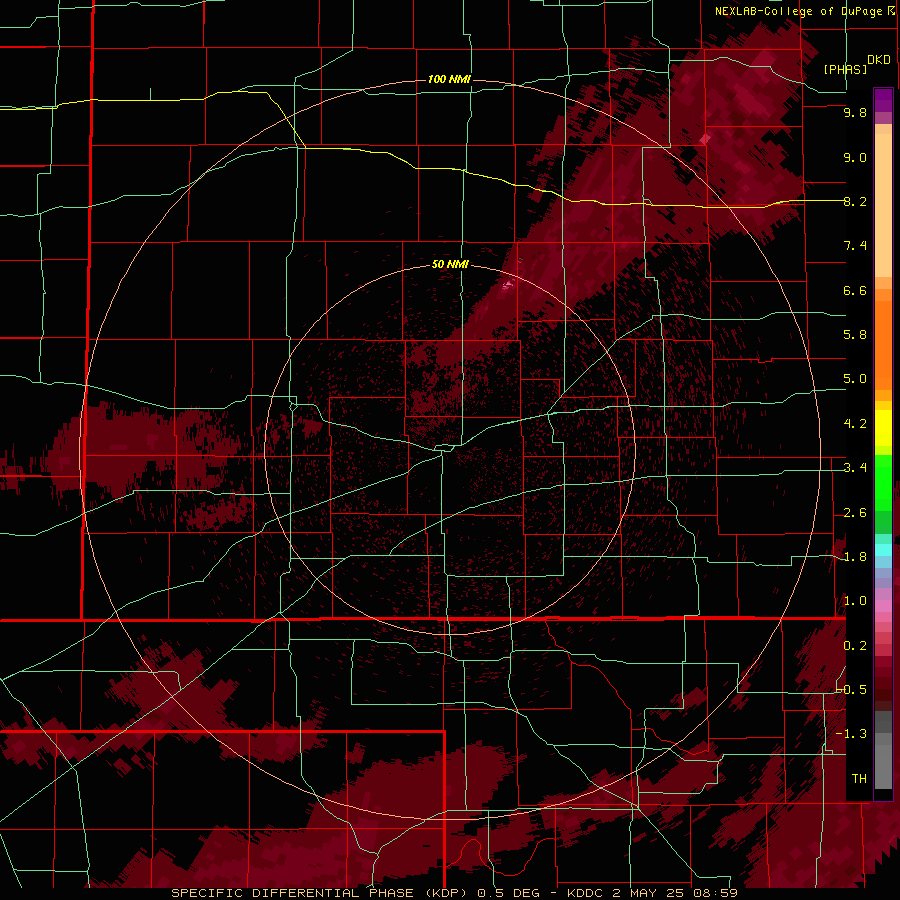
Task: Click the KDDC radar site identifier
Action: [x=585, y=893]
